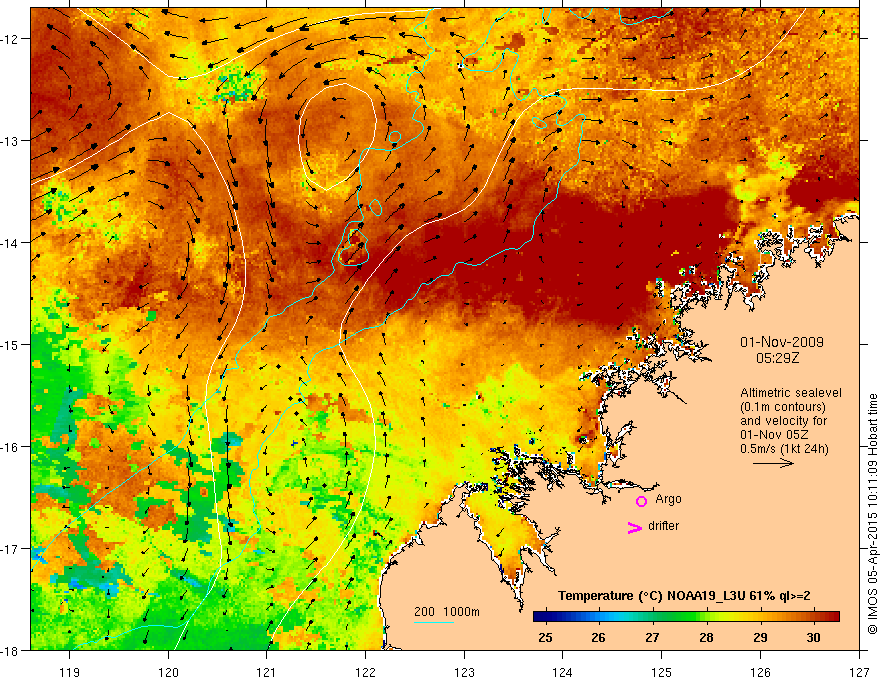
Task: Click the magenta drifter arrowhead legend symbol
Action: click(634, 527)
